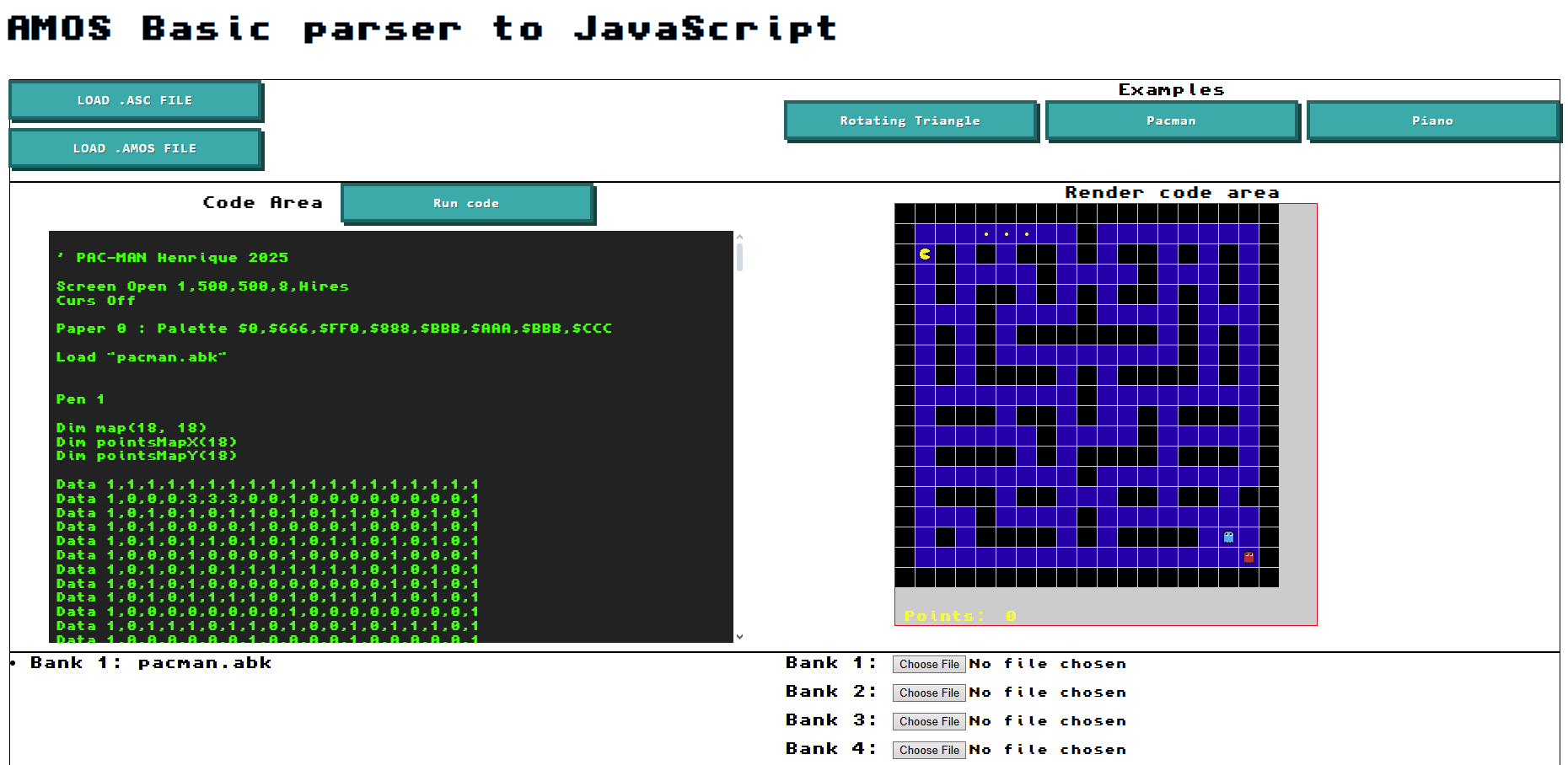
Task: Click the yellow Pacman sprite in render area
Action: pyautogui.click(x=925, y=254)
